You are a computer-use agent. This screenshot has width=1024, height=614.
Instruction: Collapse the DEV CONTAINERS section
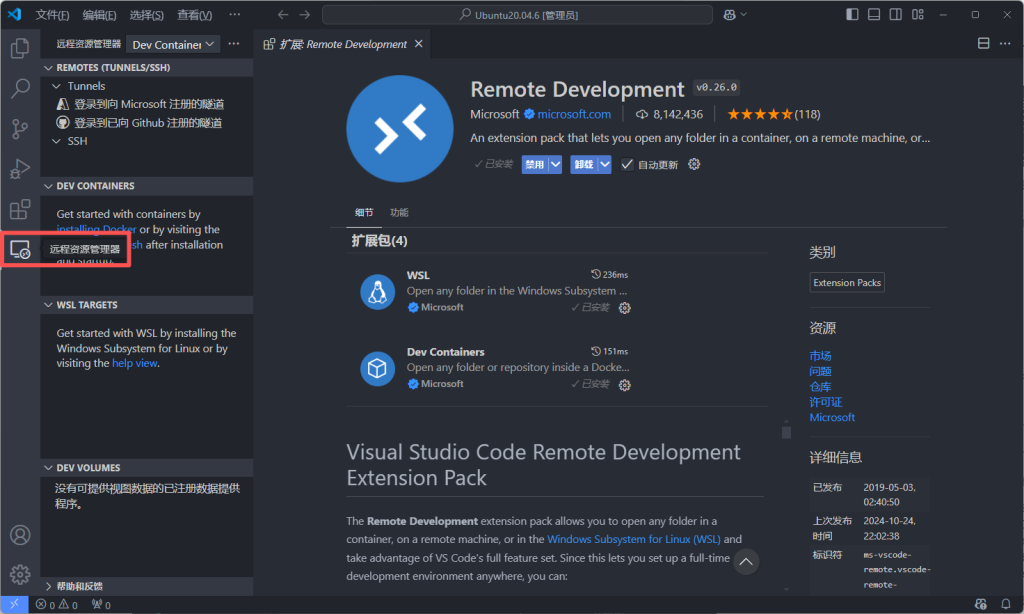[48, 186]
